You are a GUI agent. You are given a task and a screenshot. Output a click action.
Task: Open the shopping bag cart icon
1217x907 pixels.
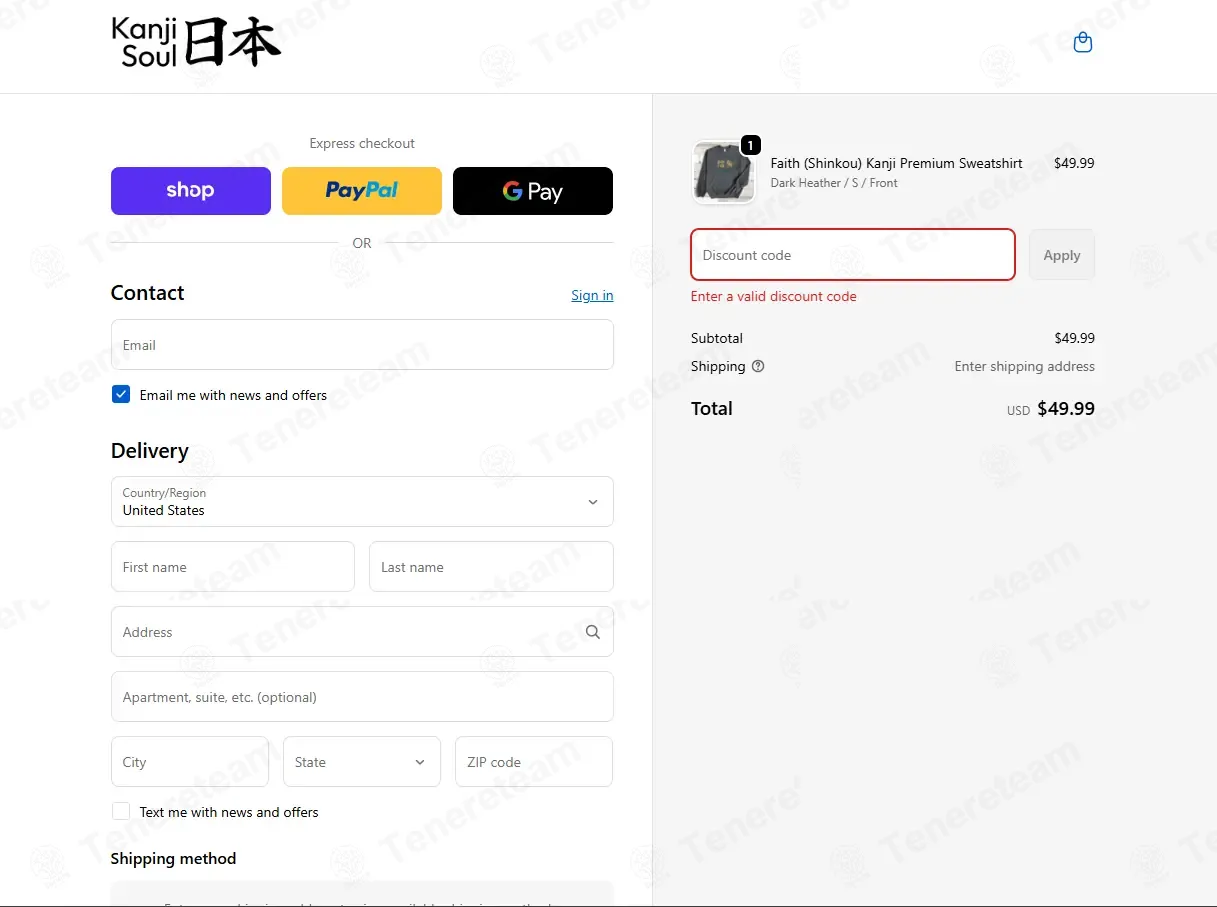click(1082, 43)
